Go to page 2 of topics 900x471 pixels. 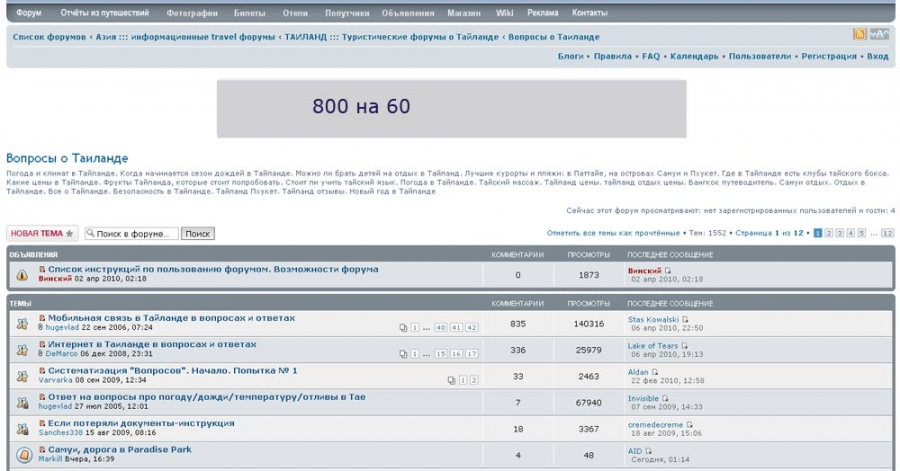(829, 233)
